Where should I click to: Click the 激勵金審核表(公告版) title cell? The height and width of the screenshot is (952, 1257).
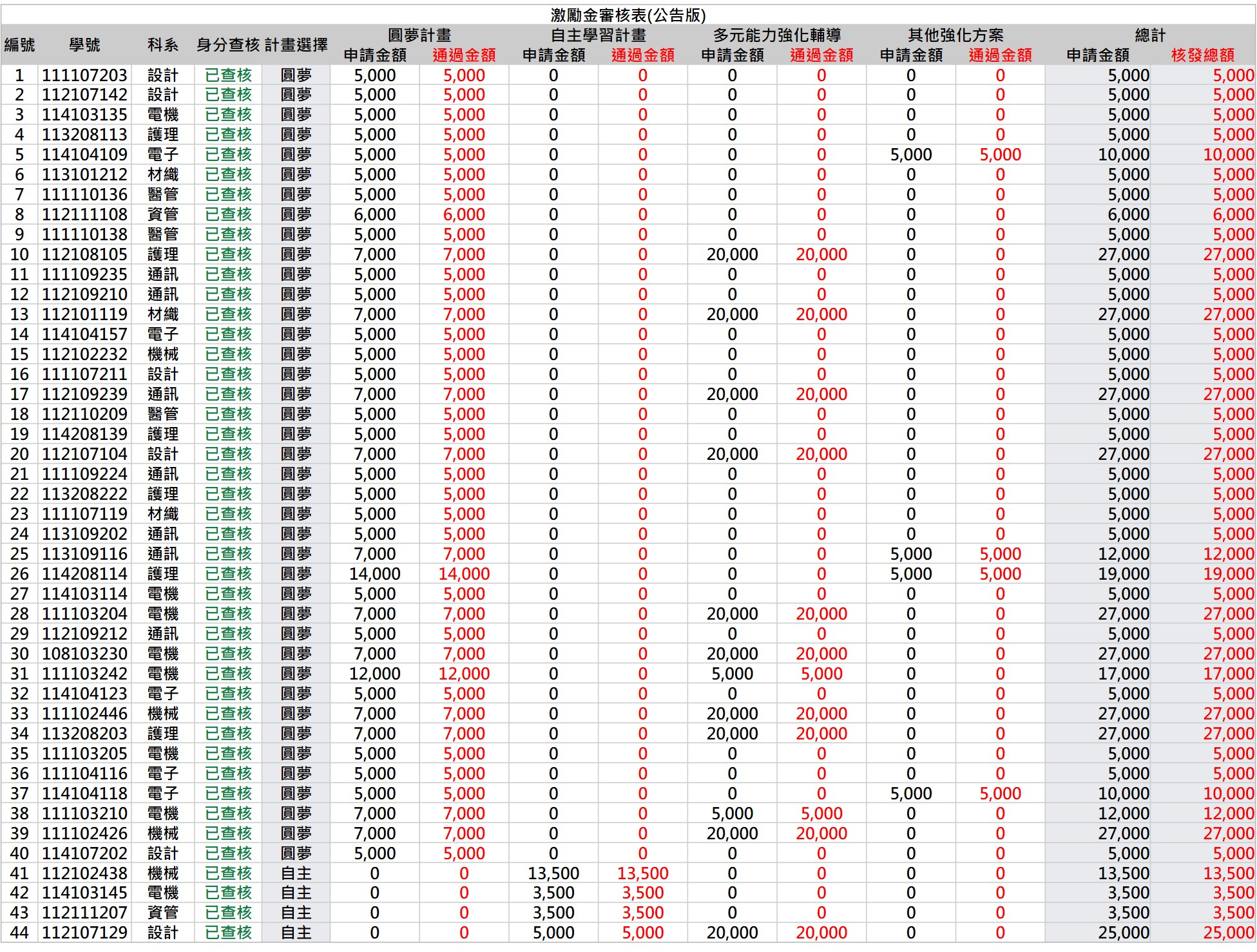click(x=628, y=15)
